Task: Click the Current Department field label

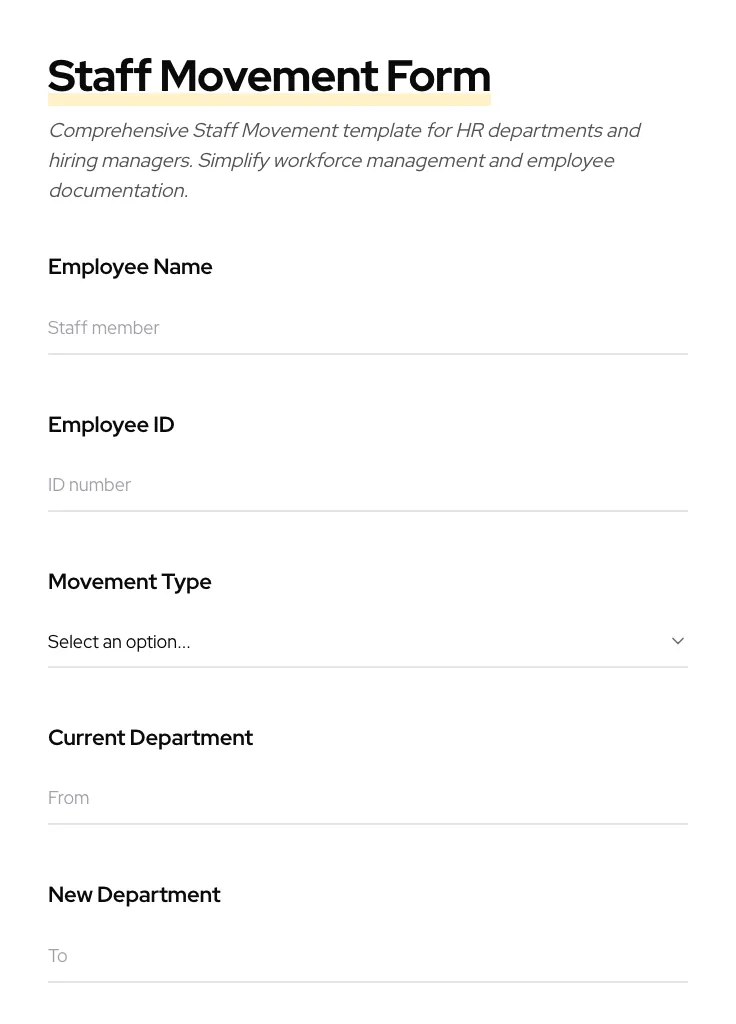Action: (150, 738)
